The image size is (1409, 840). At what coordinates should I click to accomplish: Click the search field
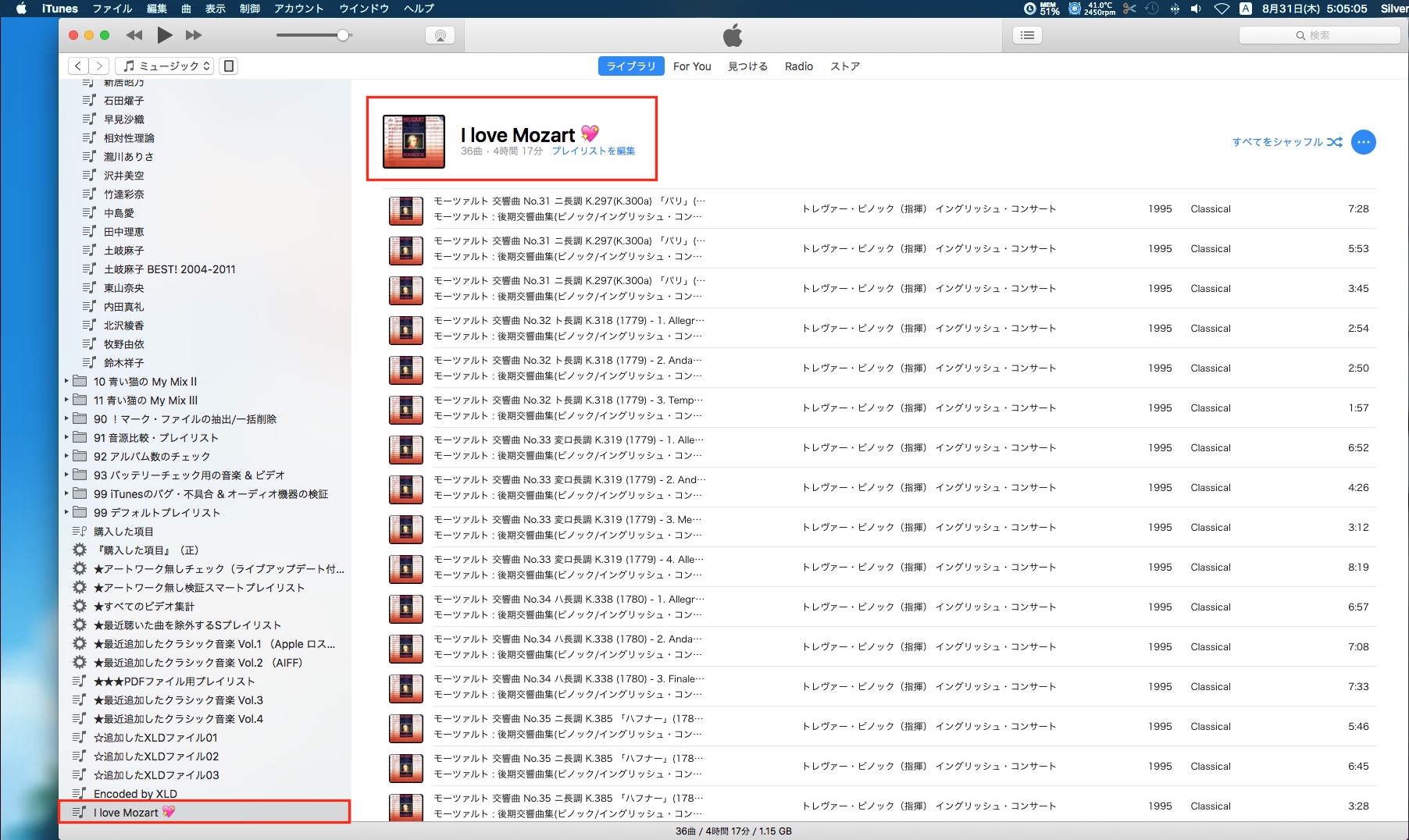pos(1319,35)
